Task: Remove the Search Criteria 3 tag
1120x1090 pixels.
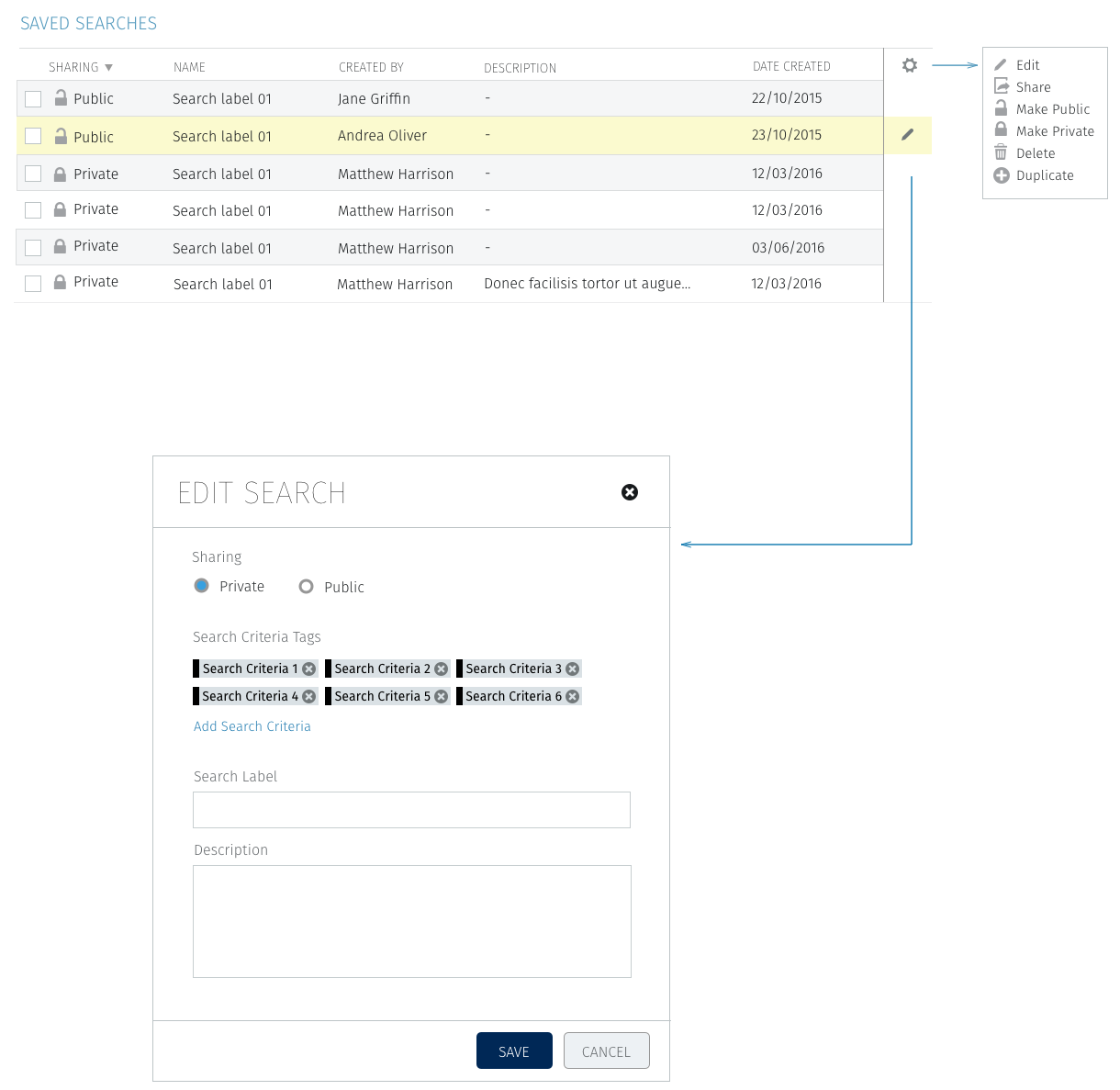Action: (572, 669)
